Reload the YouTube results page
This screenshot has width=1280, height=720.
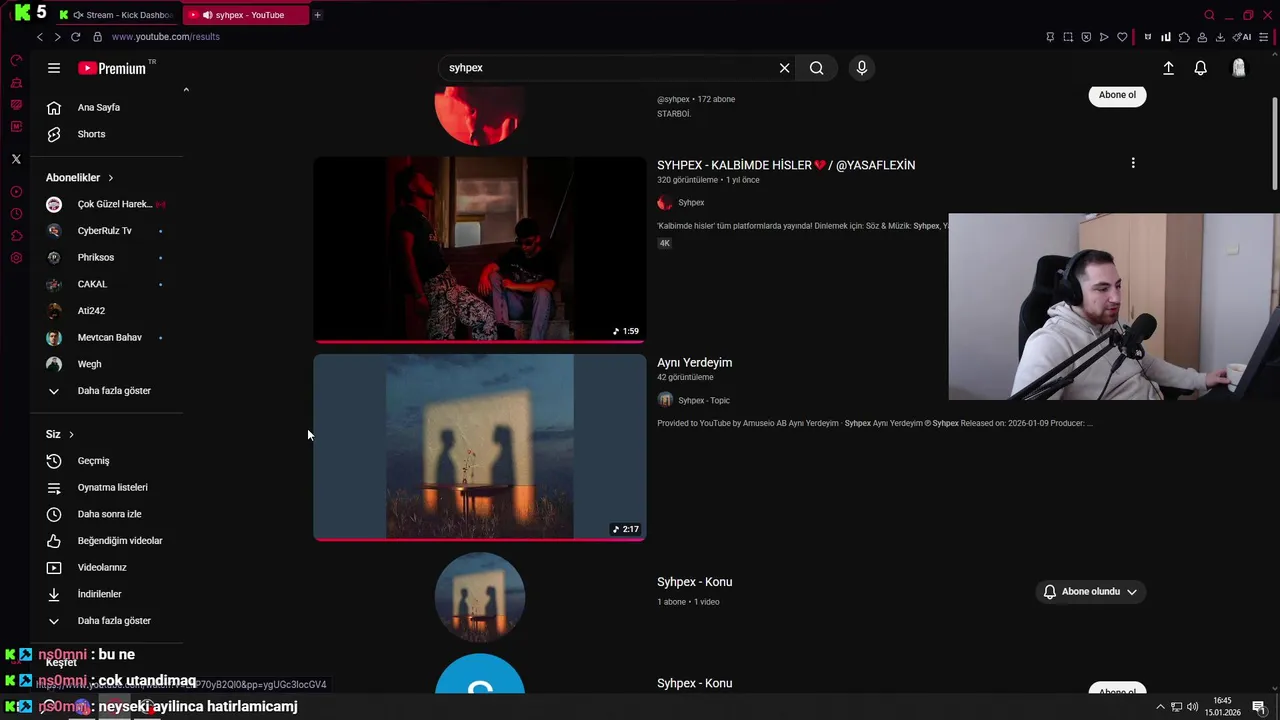[x=75, y=37]
